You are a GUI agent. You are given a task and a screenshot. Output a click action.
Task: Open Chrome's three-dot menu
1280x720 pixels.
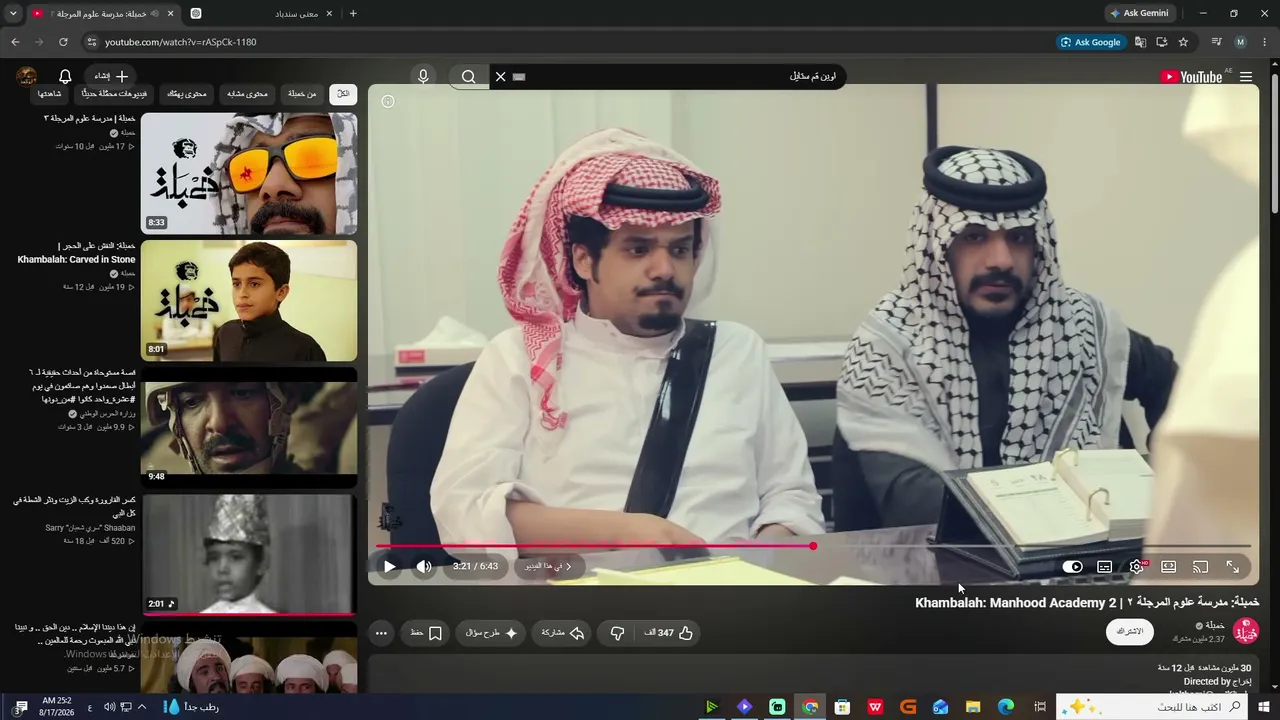coord(1265,42)
